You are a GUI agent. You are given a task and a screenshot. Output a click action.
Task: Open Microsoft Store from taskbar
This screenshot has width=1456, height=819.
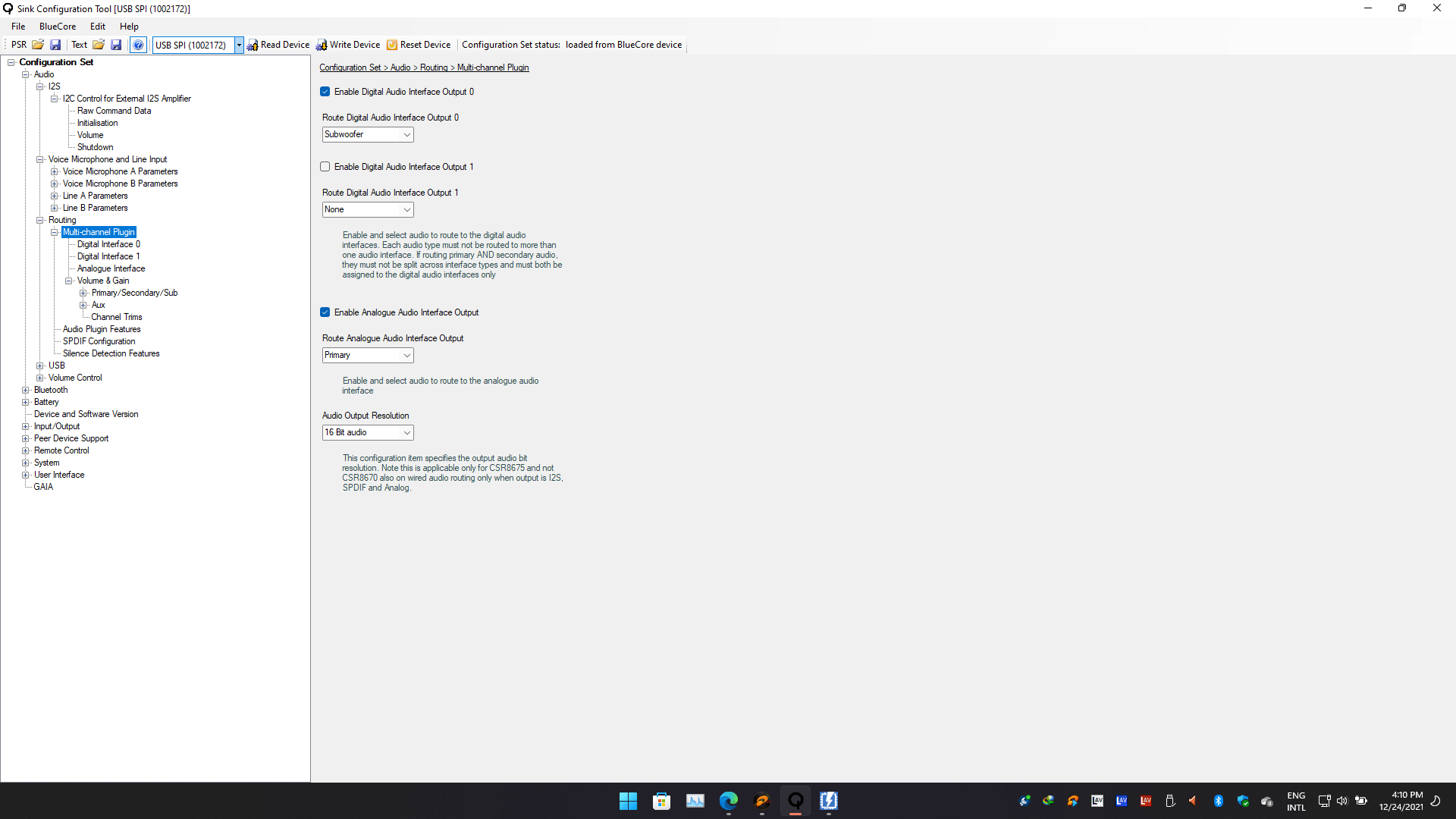point(661,801)
